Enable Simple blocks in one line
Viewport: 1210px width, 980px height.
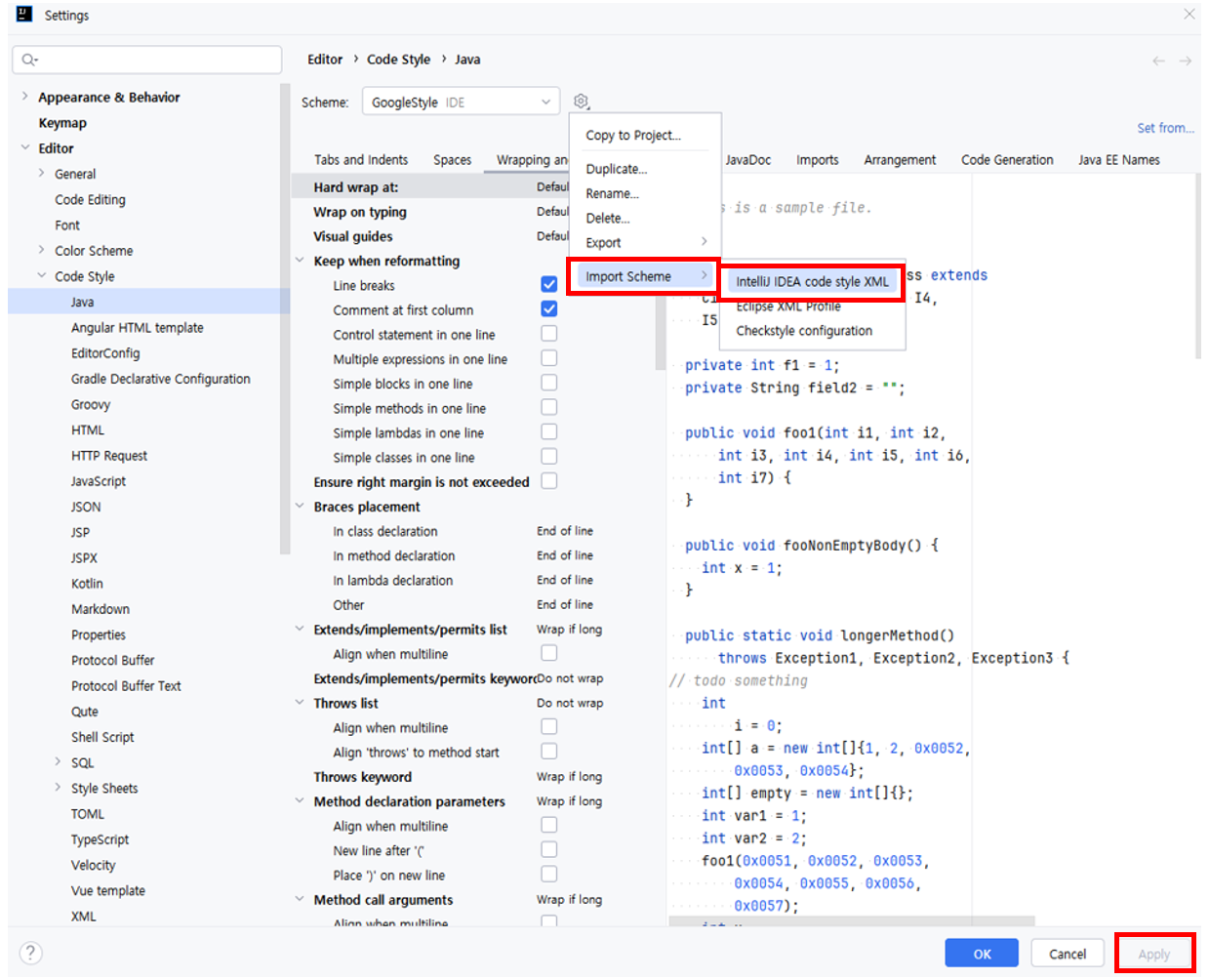point(549,383)
